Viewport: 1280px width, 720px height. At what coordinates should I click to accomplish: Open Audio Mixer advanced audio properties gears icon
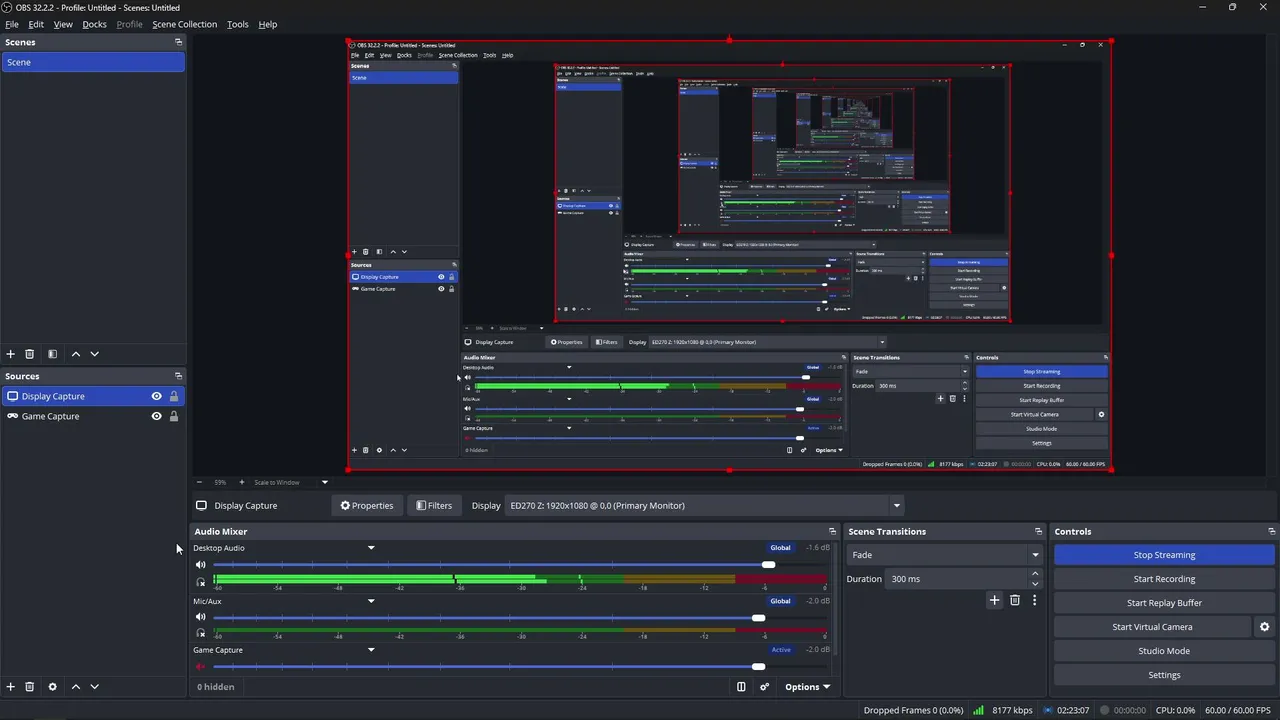click(764, 687)
